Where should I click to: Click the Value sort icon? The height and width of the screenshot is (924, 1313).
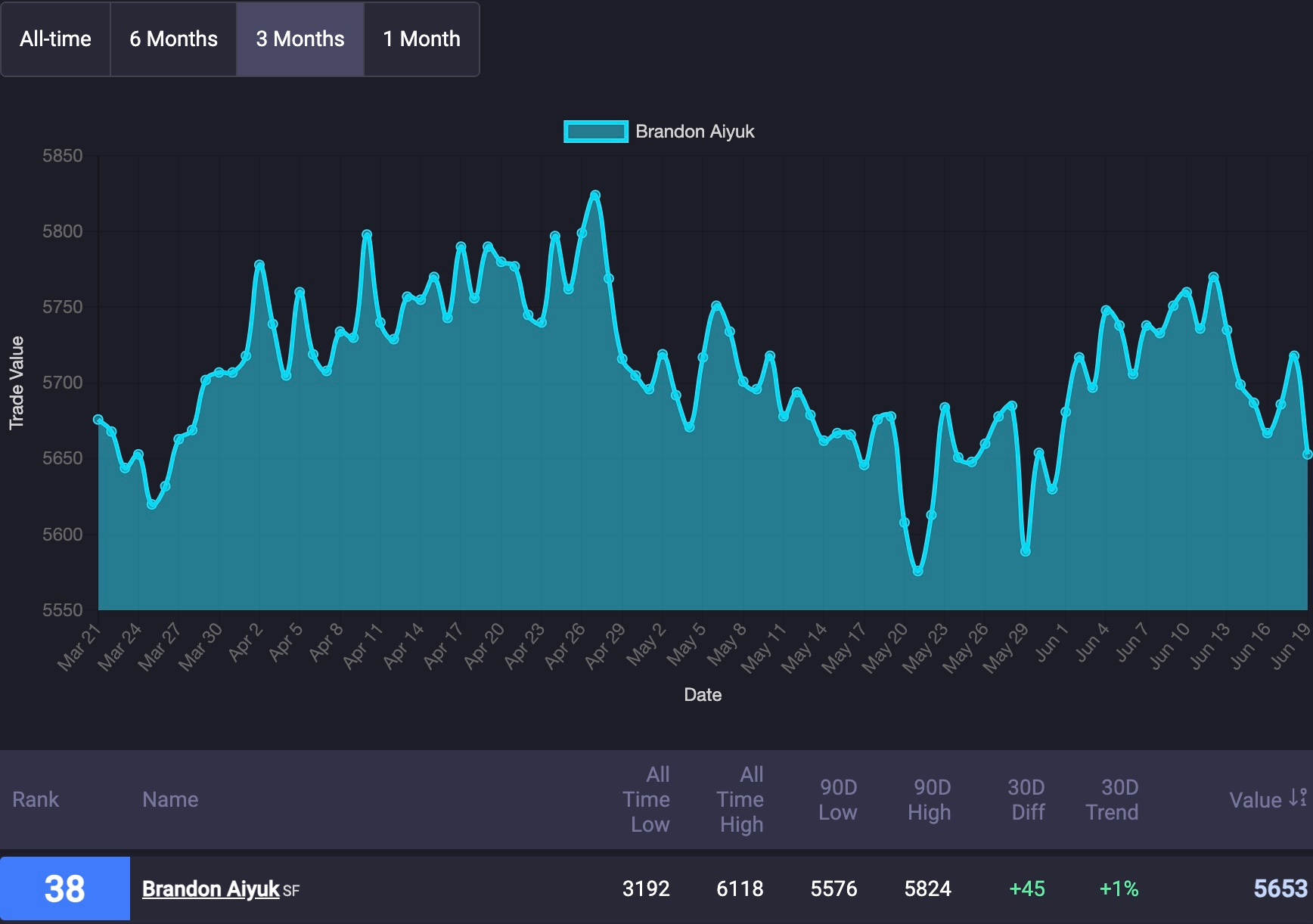coord(1298,798)
